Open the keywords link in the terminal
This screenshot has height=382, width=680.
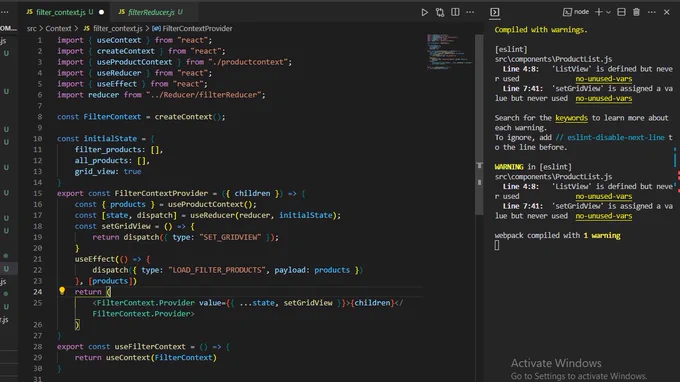point(572,118)
